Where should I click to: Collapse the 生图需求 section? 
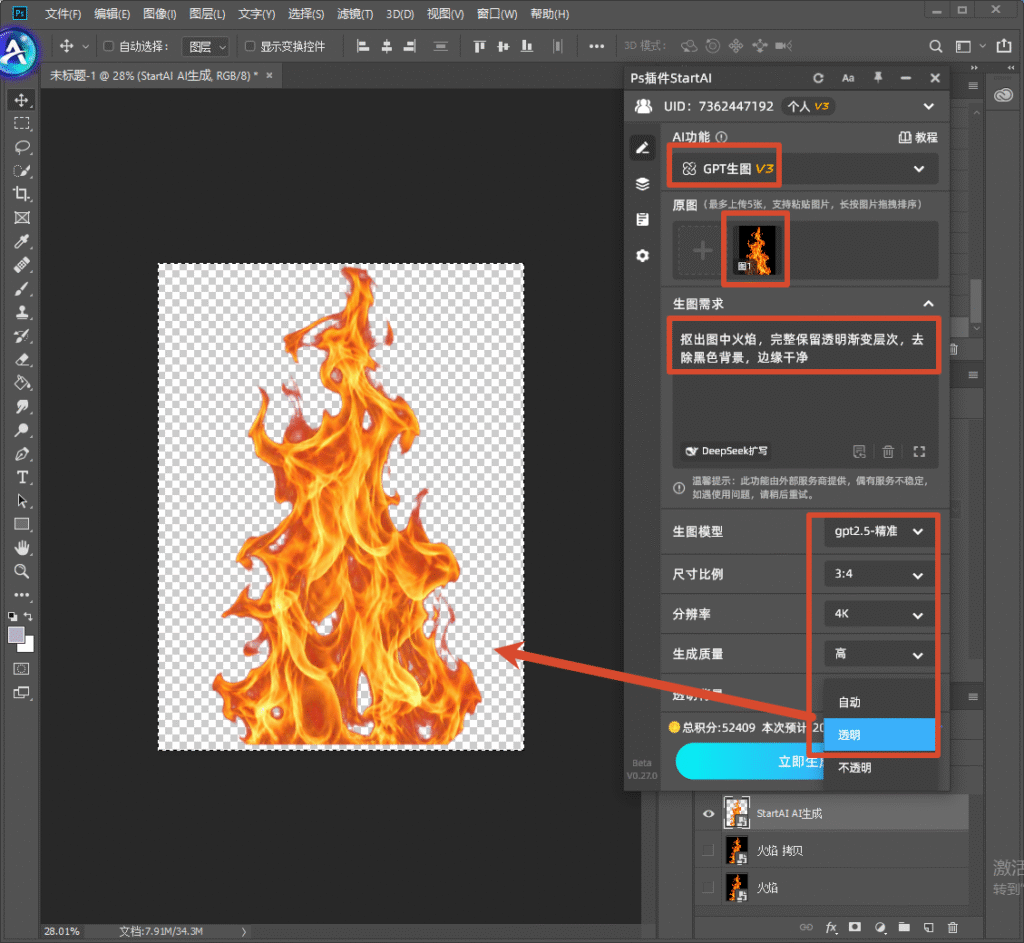(928, 304)
